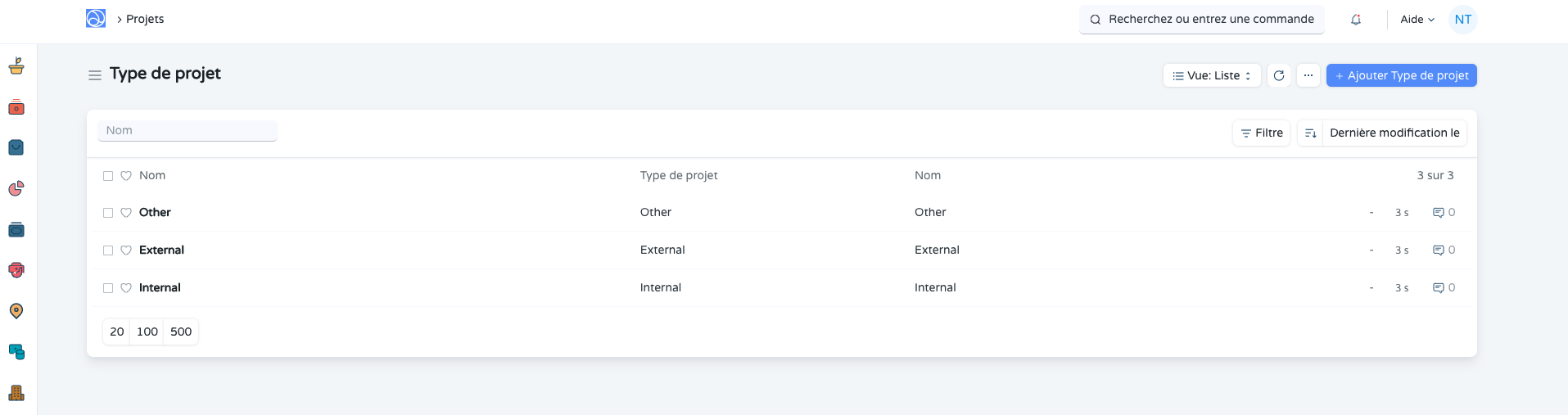Toggle the sidebar hamburger icon
The image size is (1568, 415).
point(95,75)
